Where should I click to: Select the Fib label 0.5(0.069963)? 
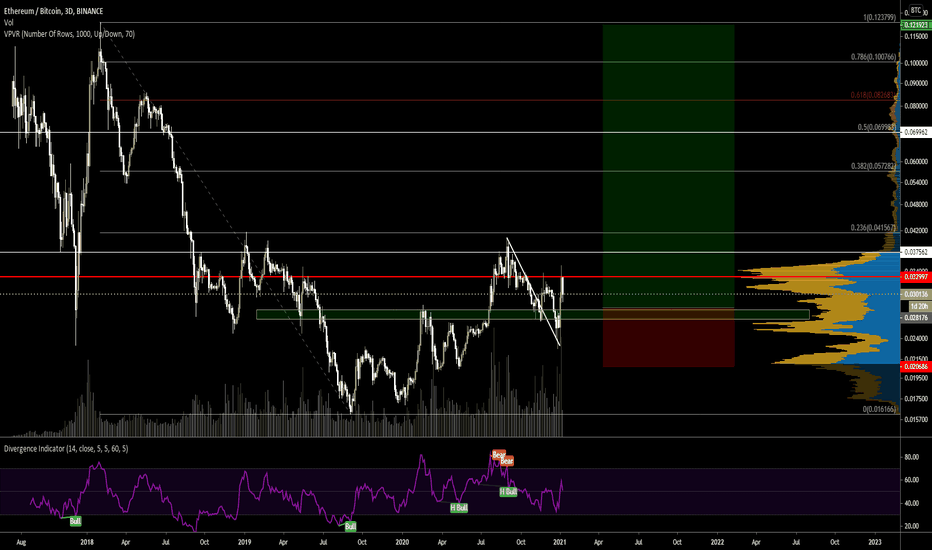tap(876, 127)
